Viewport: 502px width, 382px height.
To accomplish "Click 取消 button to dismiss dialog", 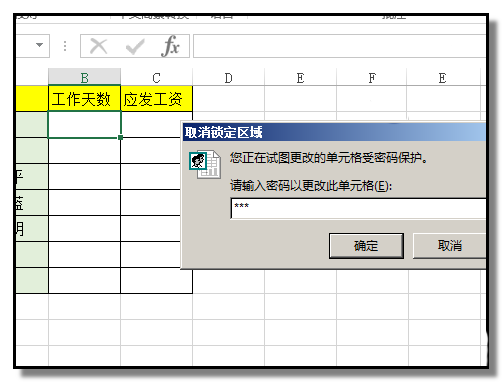I will point(449,246).
